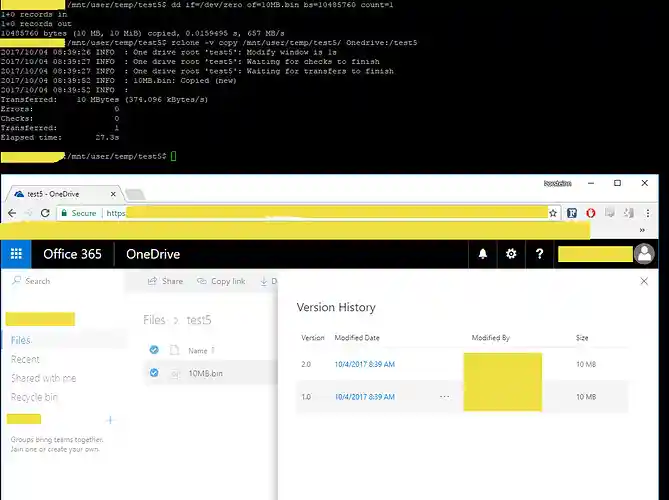669x500 pixels.
Task: Bookmark this page with the star icon
Action: [553, 213]
